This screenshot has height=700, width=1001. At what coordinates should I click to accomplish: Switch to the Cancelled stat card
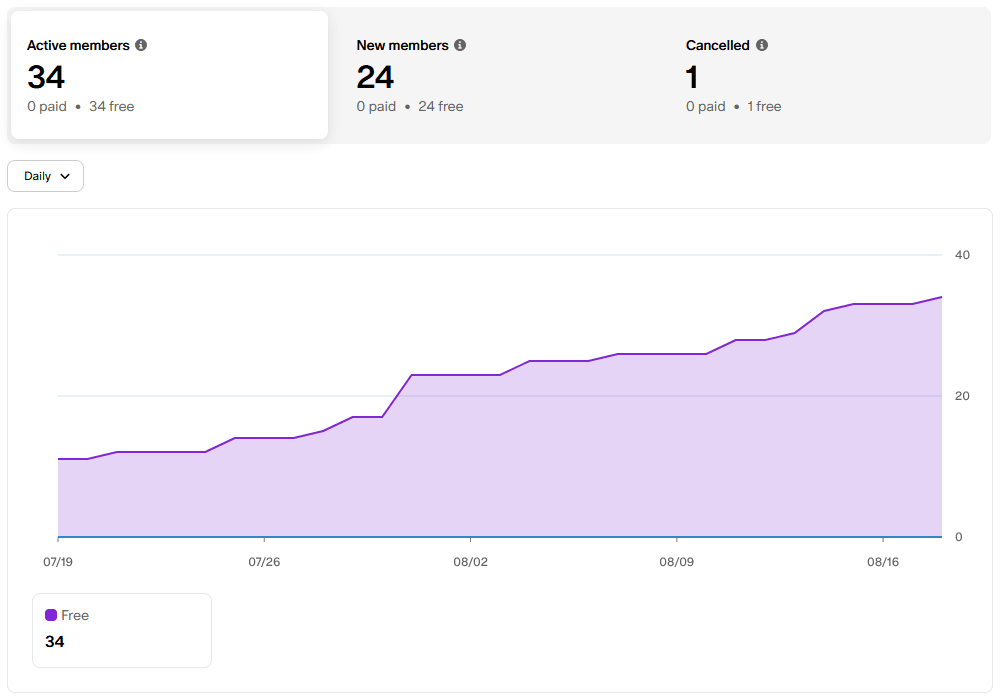coord(828,76)
